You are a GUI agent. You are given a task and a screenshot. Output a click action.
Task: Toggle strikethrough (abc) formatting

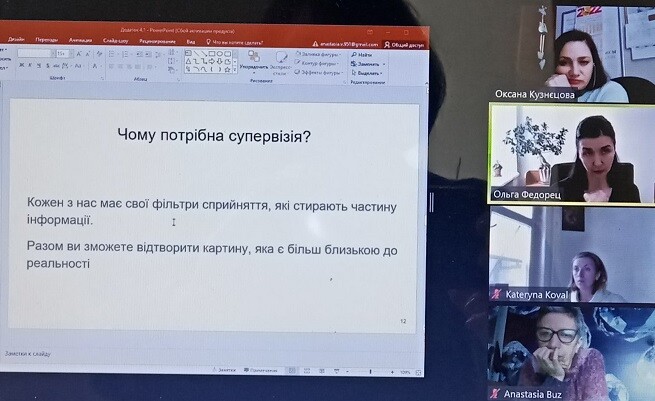(56, 66)
